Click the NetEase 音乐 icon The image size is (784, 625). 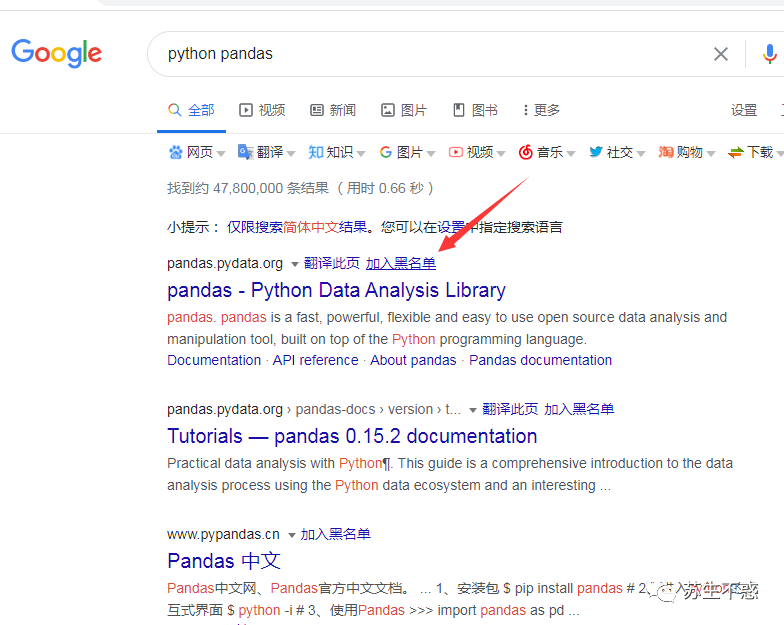click(526, 152)
